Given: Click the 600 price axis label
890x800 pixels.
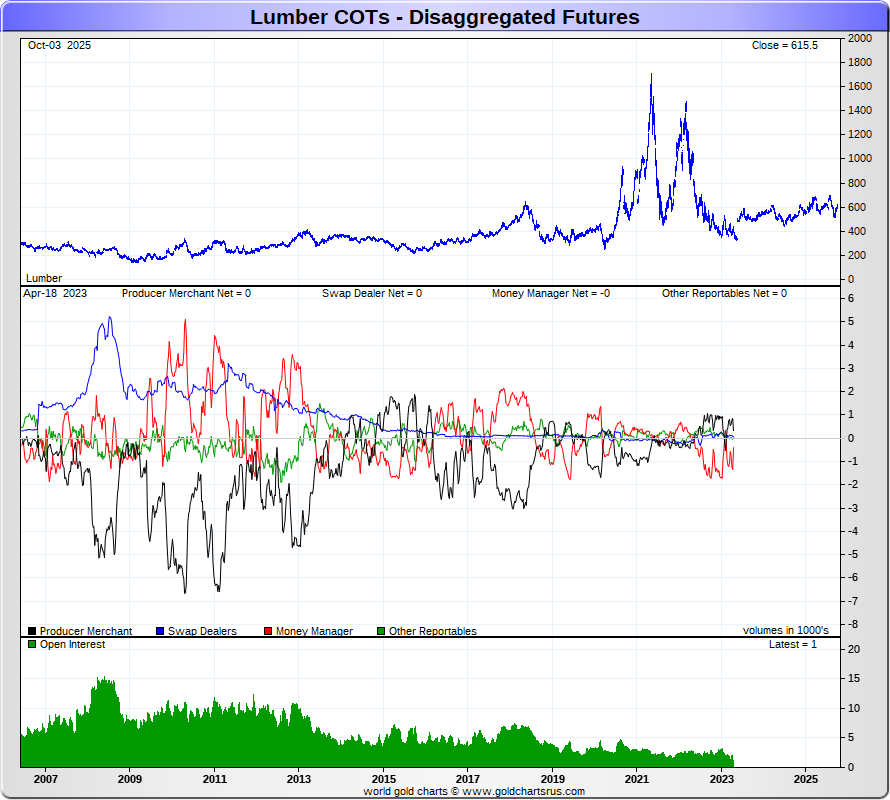Looking at the screenshot, I should click(x=857, y=207).
